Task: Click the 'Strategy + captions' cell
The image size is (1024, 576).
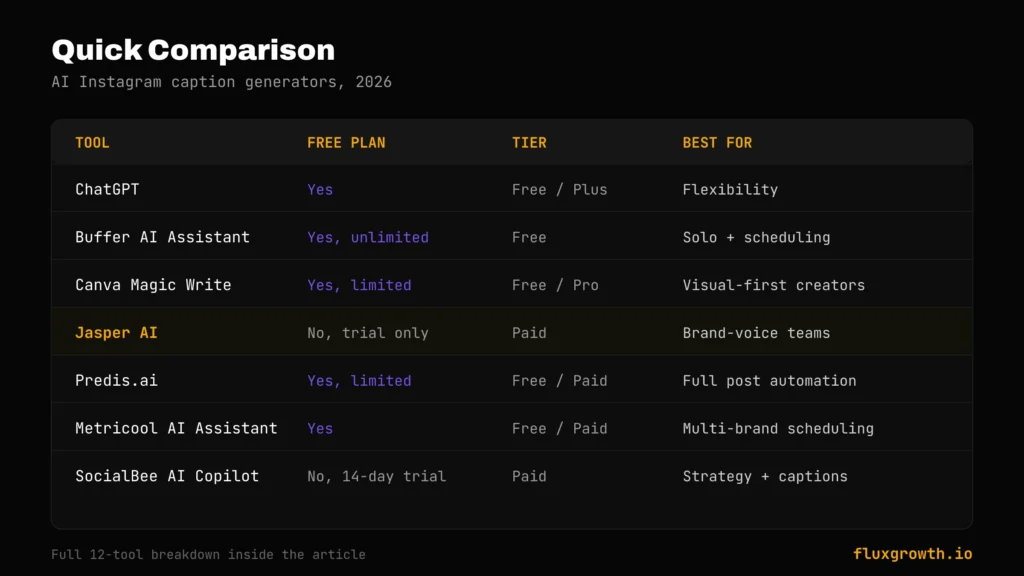Action: 765,476
